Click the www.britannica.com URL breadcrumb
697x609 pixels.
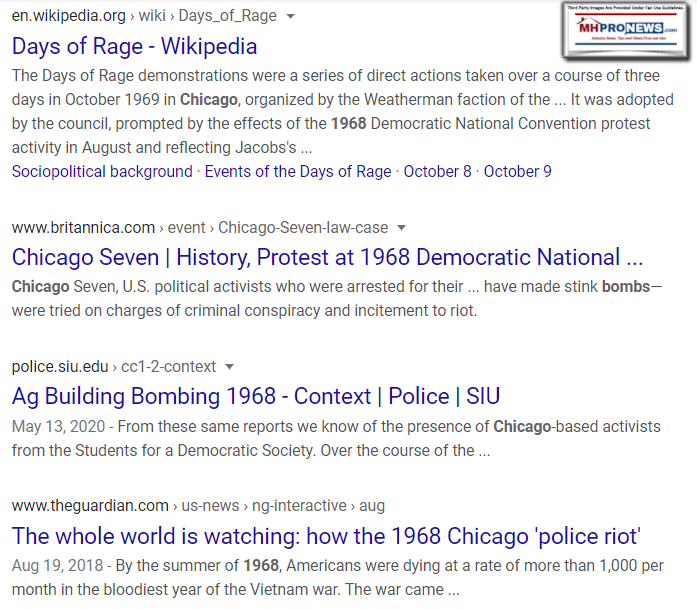pyautogui.click(x=83, y=227)
